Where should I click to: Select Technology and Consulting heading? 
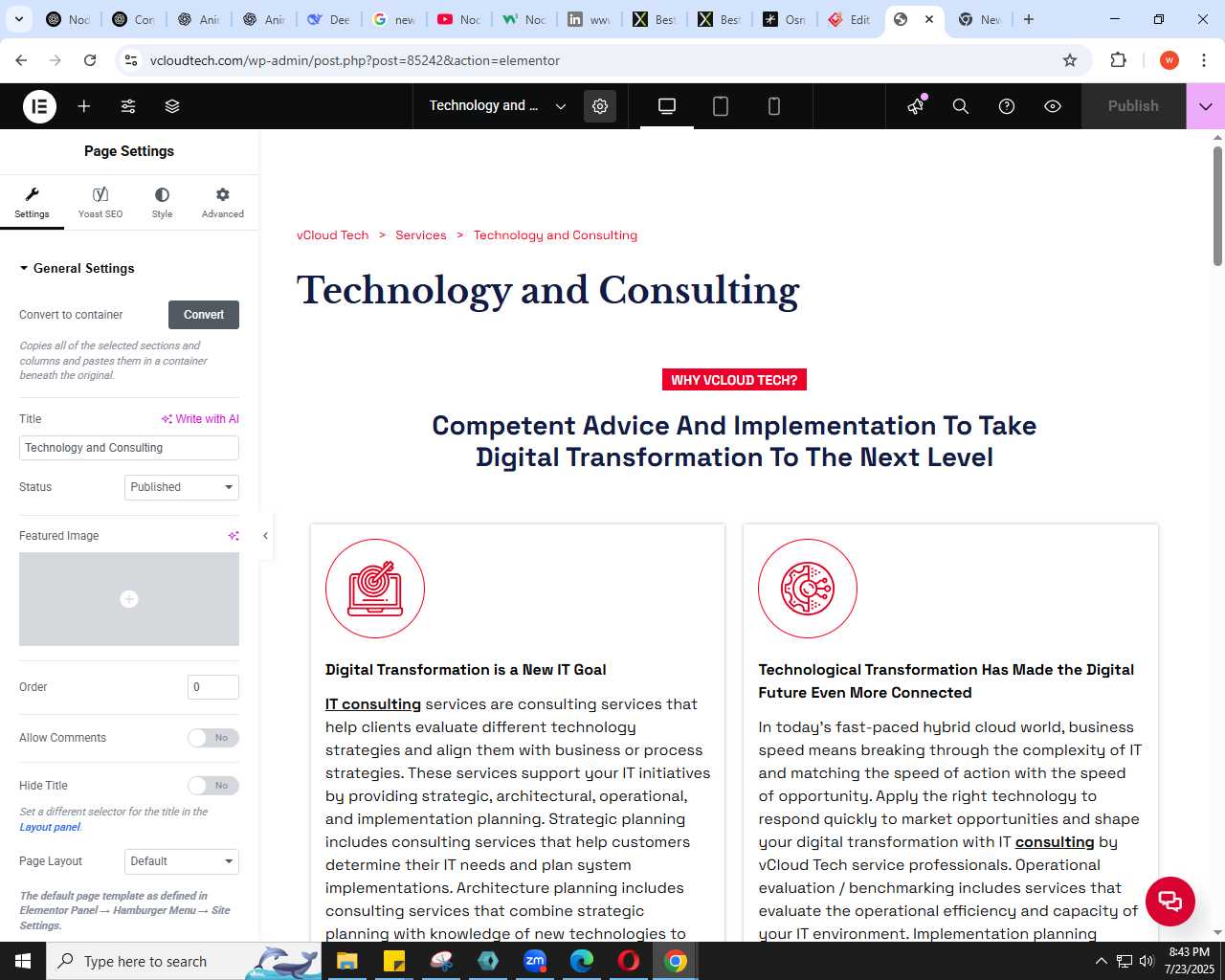click(x=547, y=291)
